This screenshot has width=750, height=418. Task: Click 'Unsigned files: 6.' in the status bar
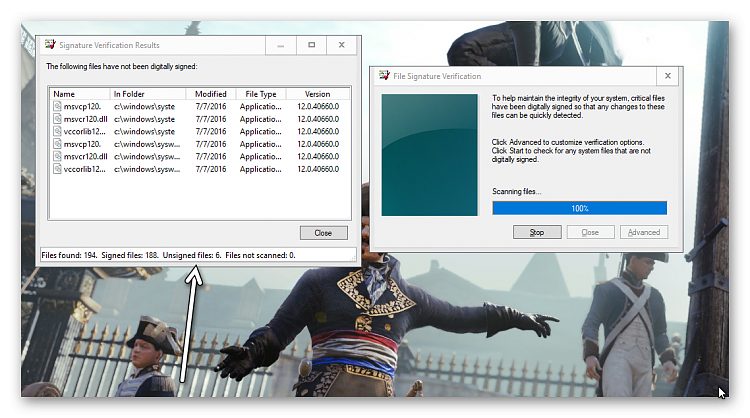click(192, 255)
